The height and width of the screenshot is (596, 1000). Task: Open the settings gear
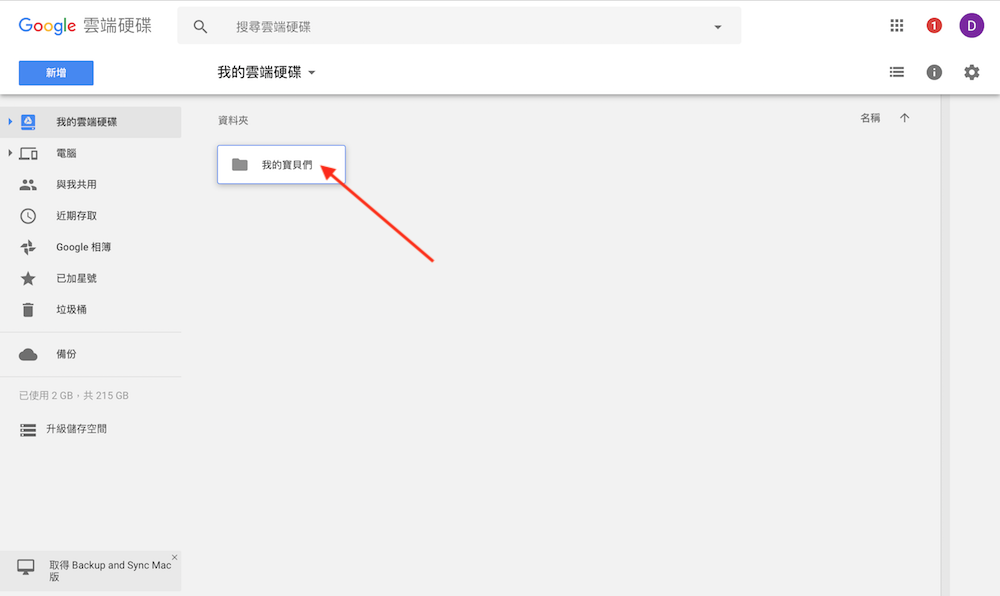[971, 72]
